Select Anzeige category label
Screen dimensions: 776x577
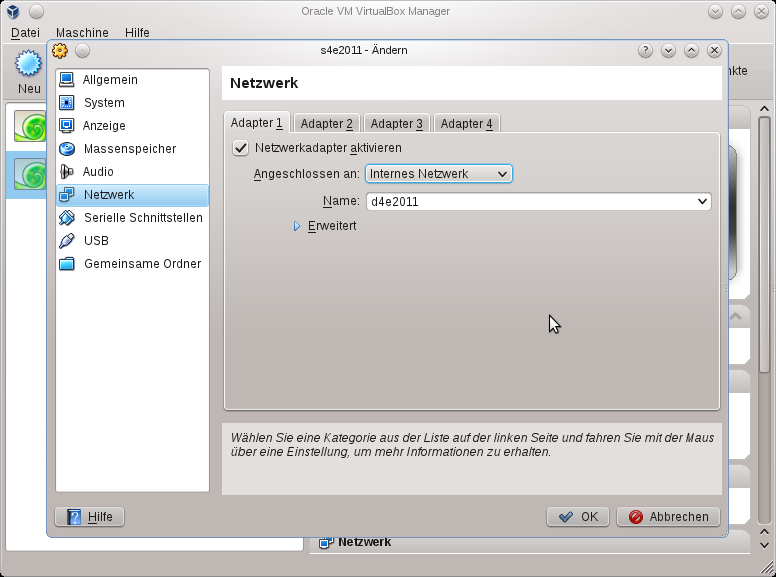(x=104, y=126)
